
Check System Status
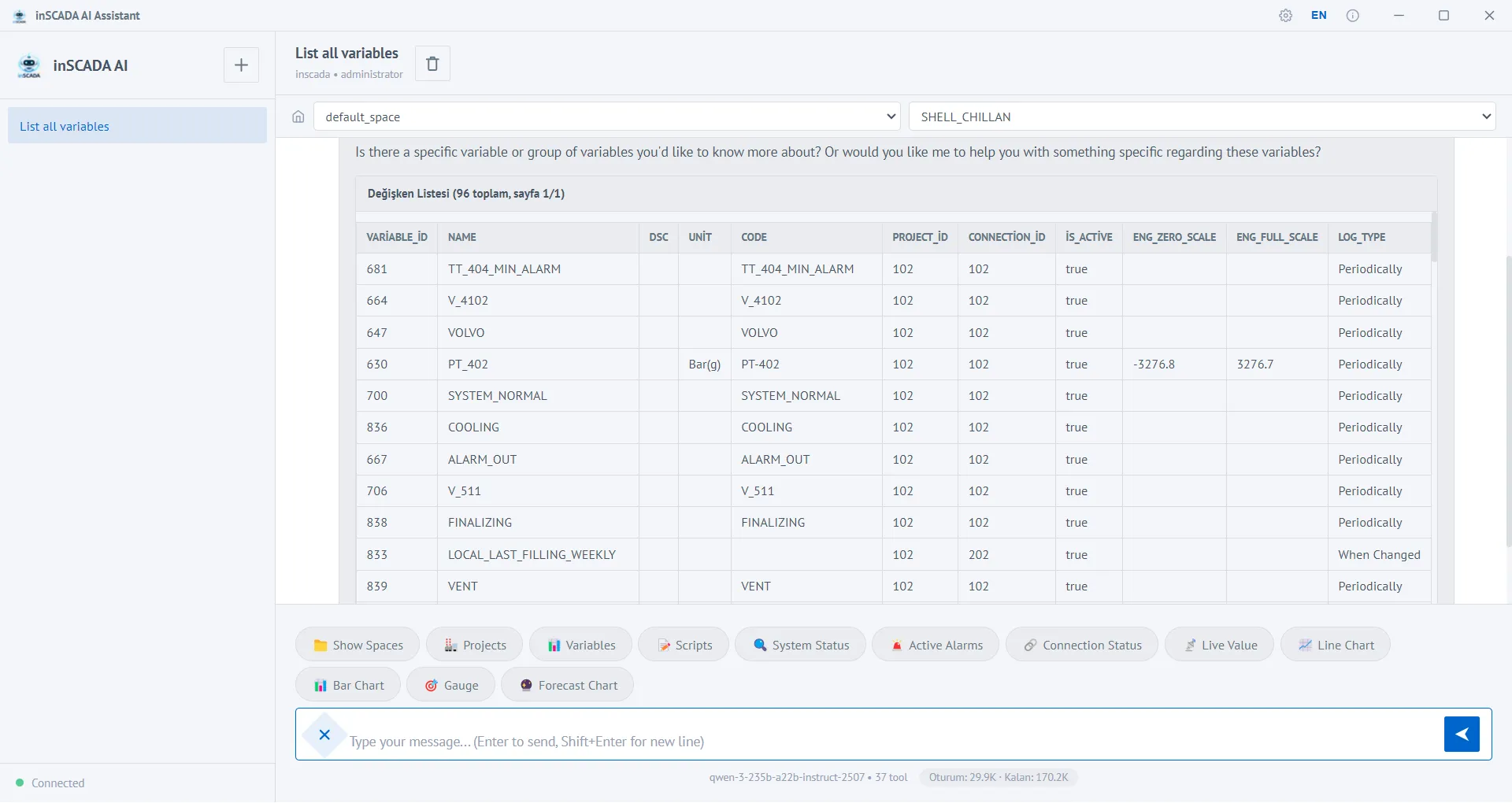click(x=800, y=644)
